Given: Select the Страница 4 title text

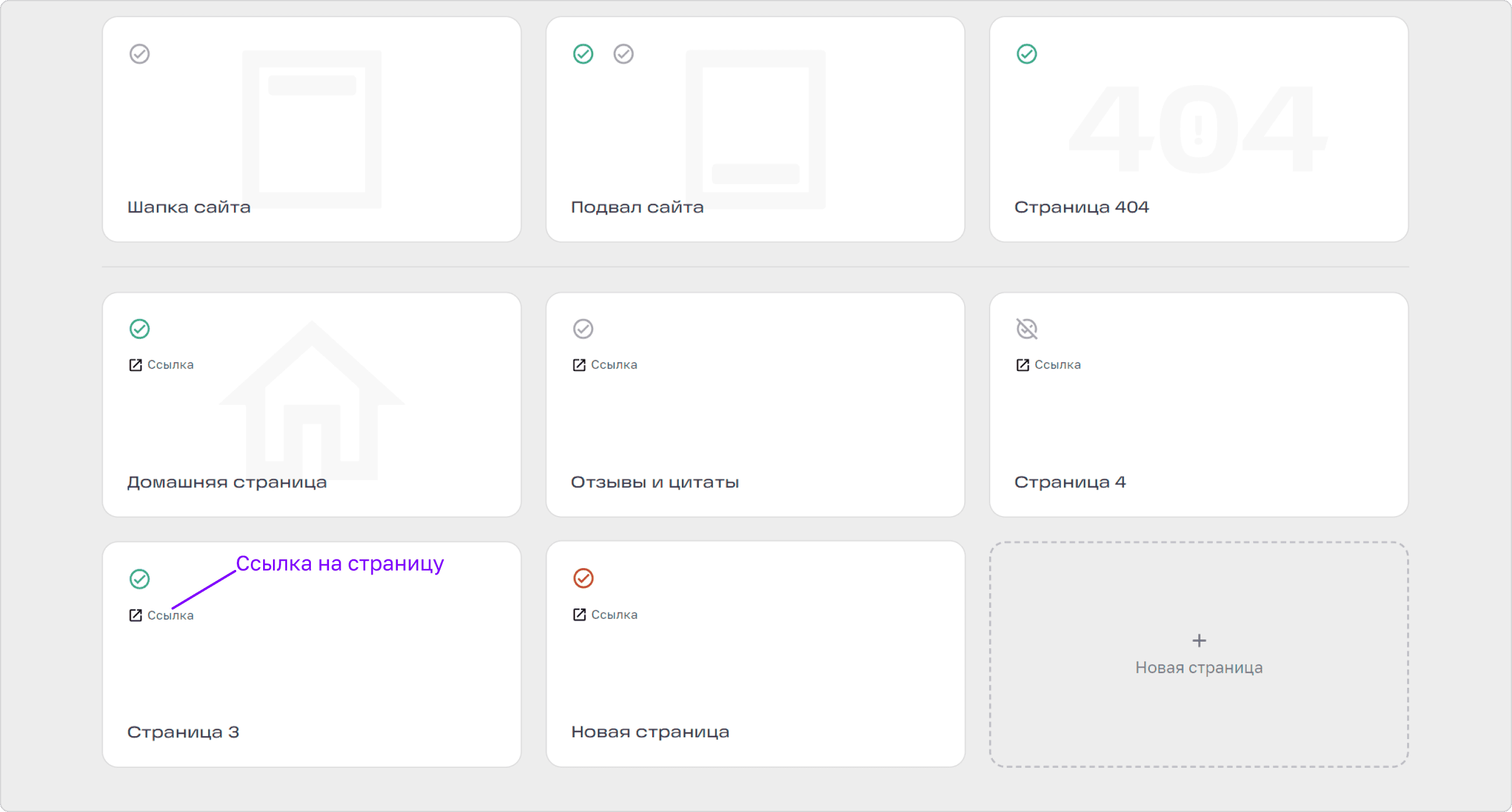Looking at the screenshot, I should (x=1070, y=482).
